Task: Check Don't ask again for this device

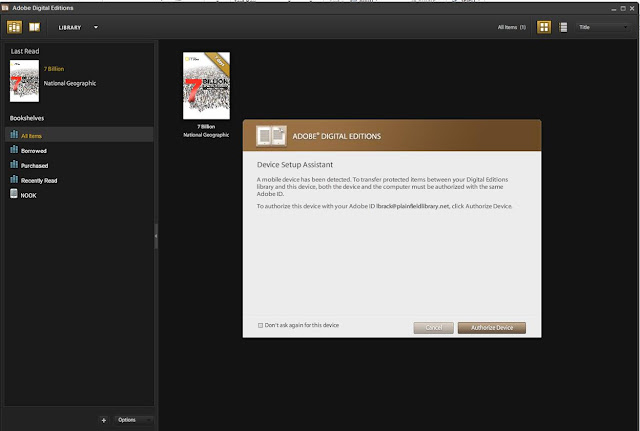Action: click(260, 325)
